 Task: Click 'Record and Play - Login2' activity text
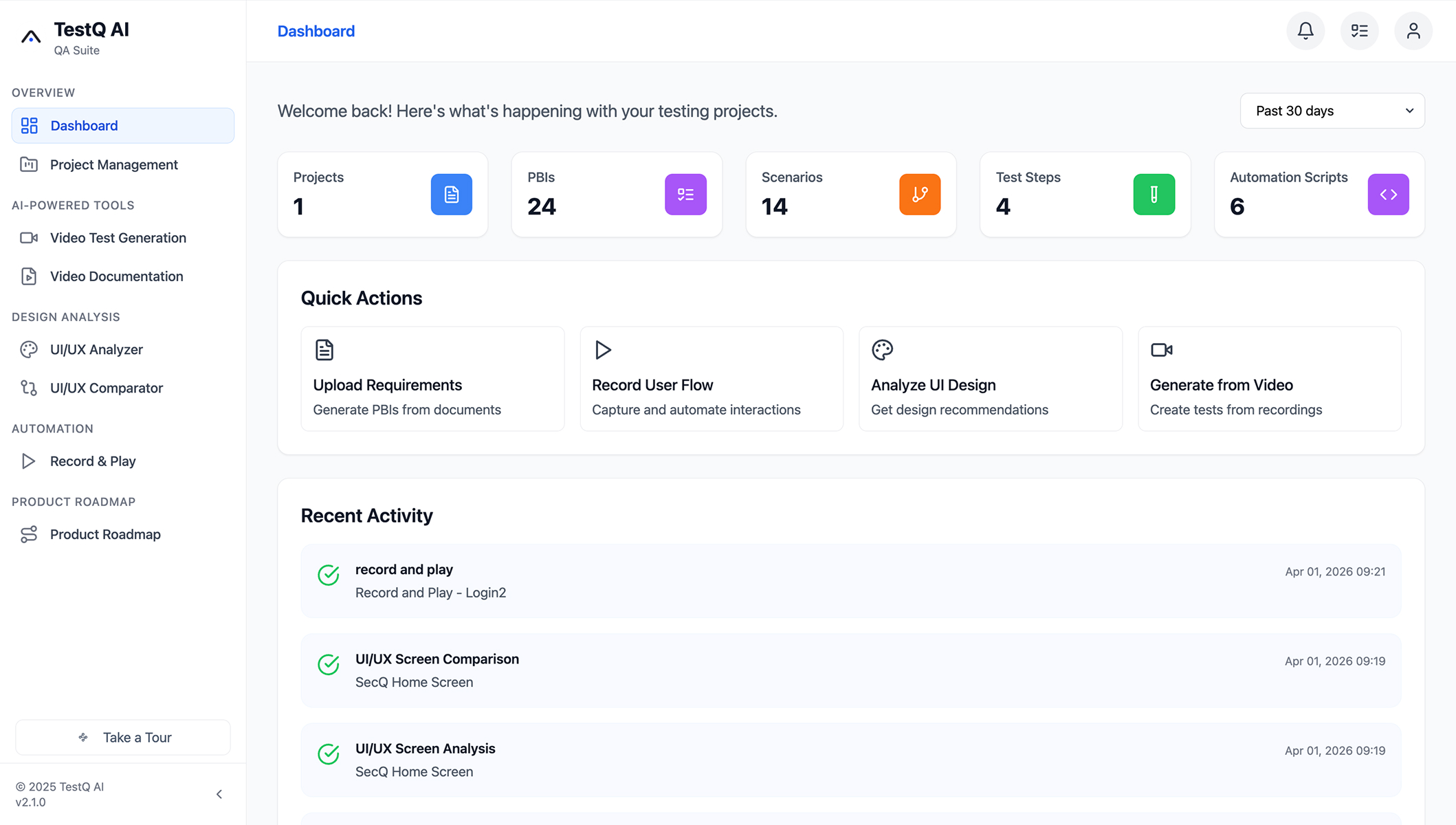point(431,593)
